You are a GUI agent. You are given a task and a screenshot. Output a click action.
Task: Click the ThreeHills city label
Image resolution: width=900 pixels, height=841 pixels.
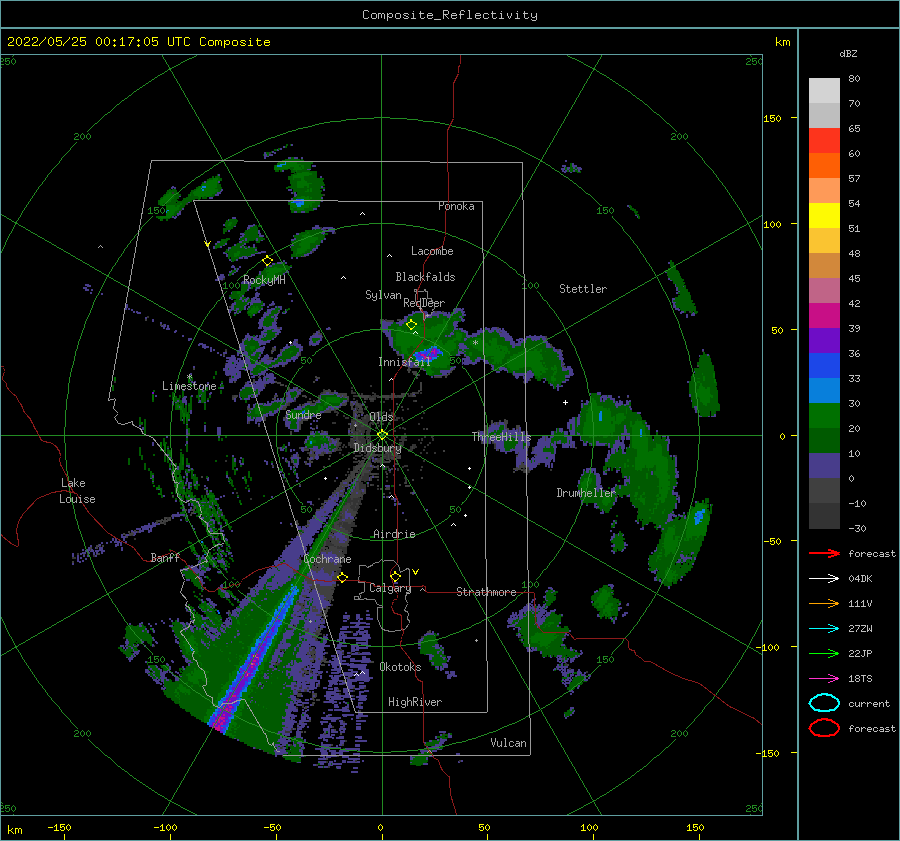coord(502,437)
